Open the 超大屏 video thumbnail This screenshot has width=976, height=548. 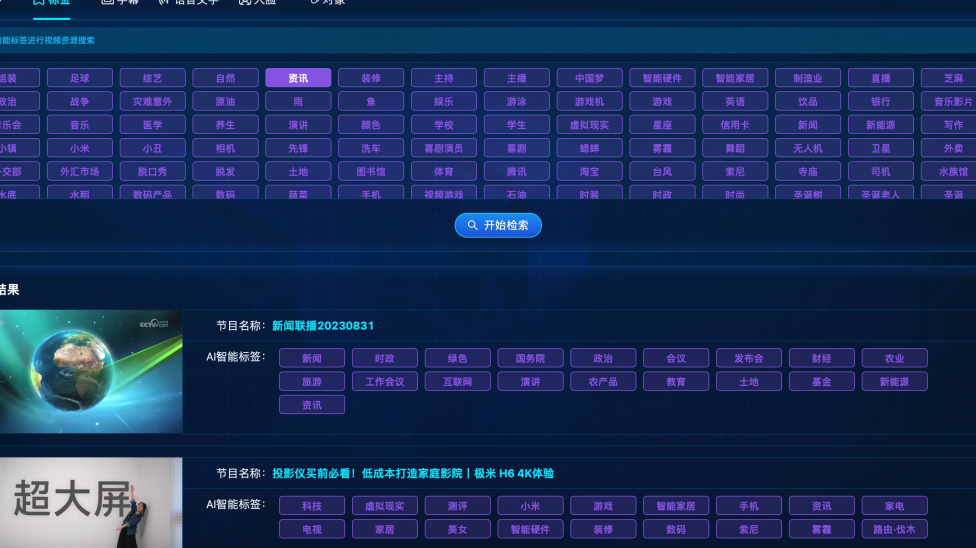pyautogui.click(x=91, y=503)
